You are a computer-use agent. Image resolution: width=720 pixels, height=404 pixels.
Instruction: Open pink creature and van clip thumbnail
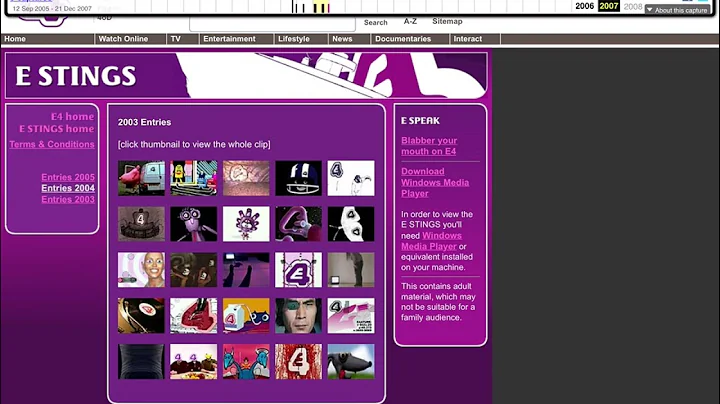[x=141, y=178]
